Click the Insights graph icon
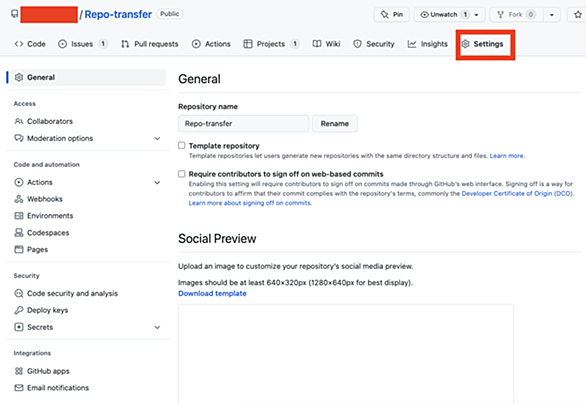 click(x=412, y=44)
